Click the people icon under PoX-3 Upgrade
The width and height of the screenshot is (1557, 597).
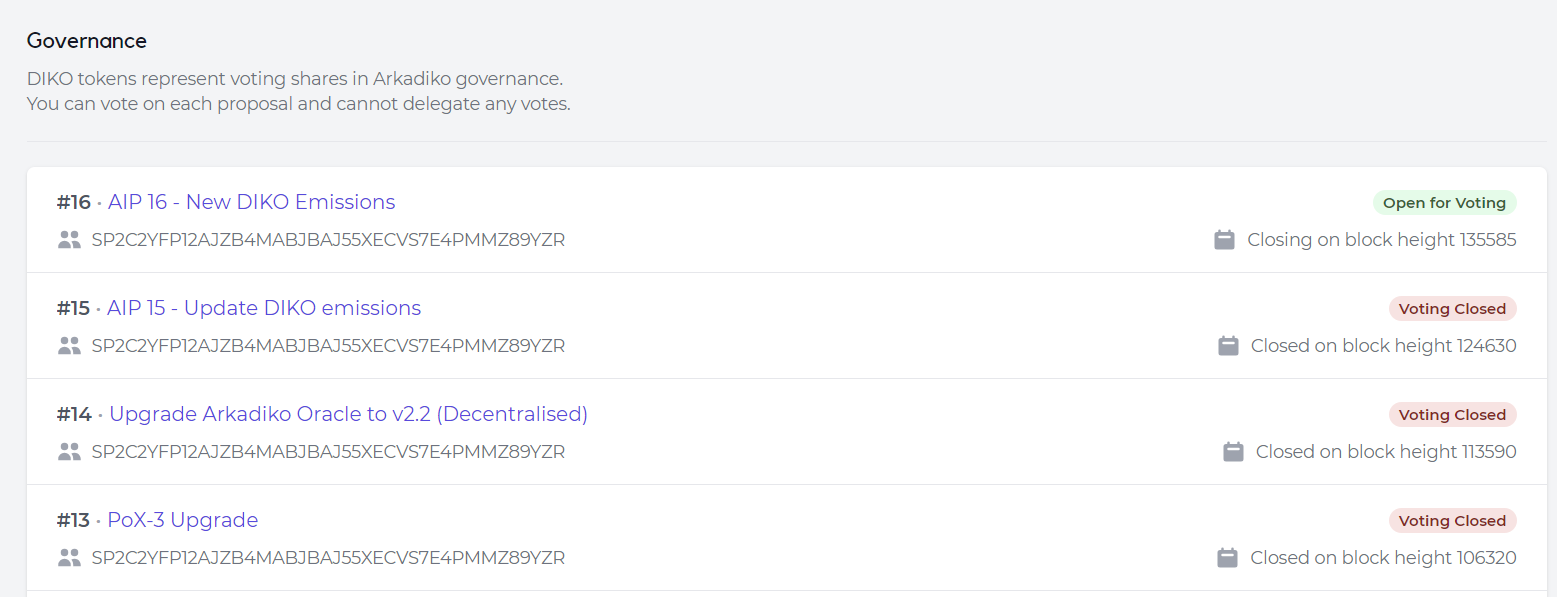(x=69, y=558)
